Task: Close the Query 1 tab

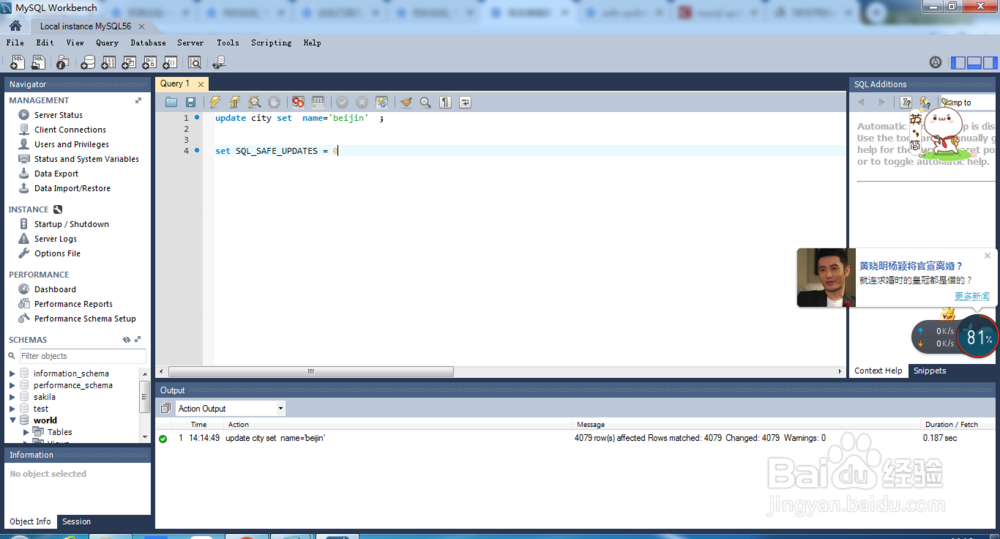Action: 201,84
